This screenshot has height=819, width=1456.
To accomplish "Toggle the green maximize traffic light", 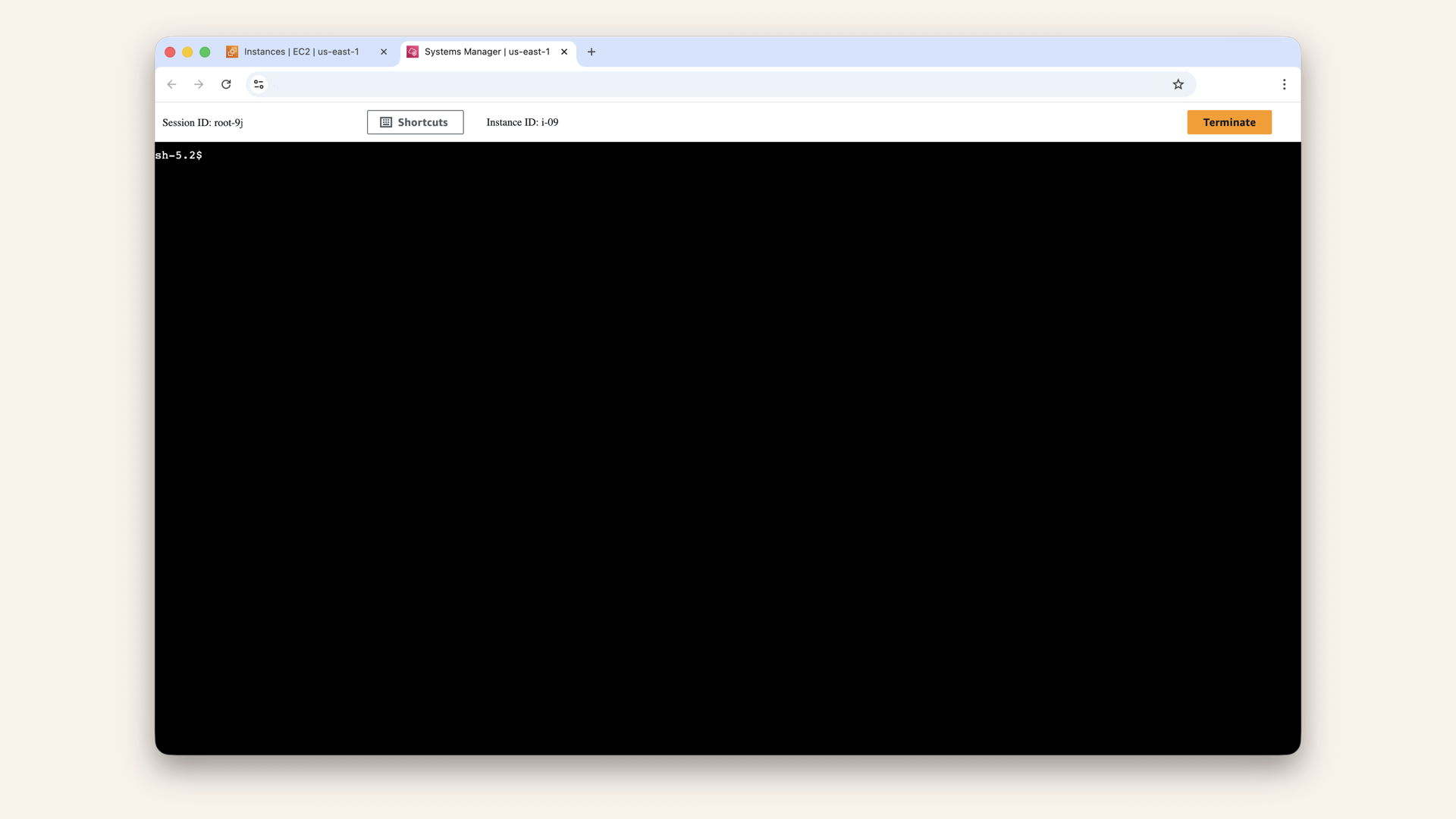I will 205,52.
